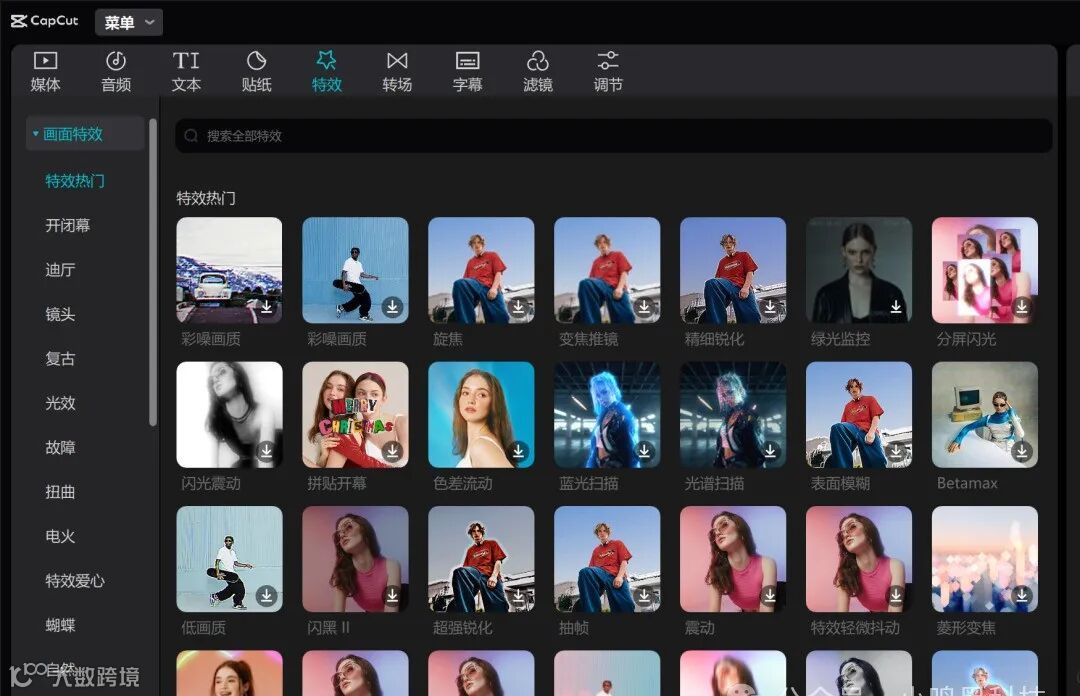Download the Betamax effect
The image size is (1080, 696).
[1022, 451]
